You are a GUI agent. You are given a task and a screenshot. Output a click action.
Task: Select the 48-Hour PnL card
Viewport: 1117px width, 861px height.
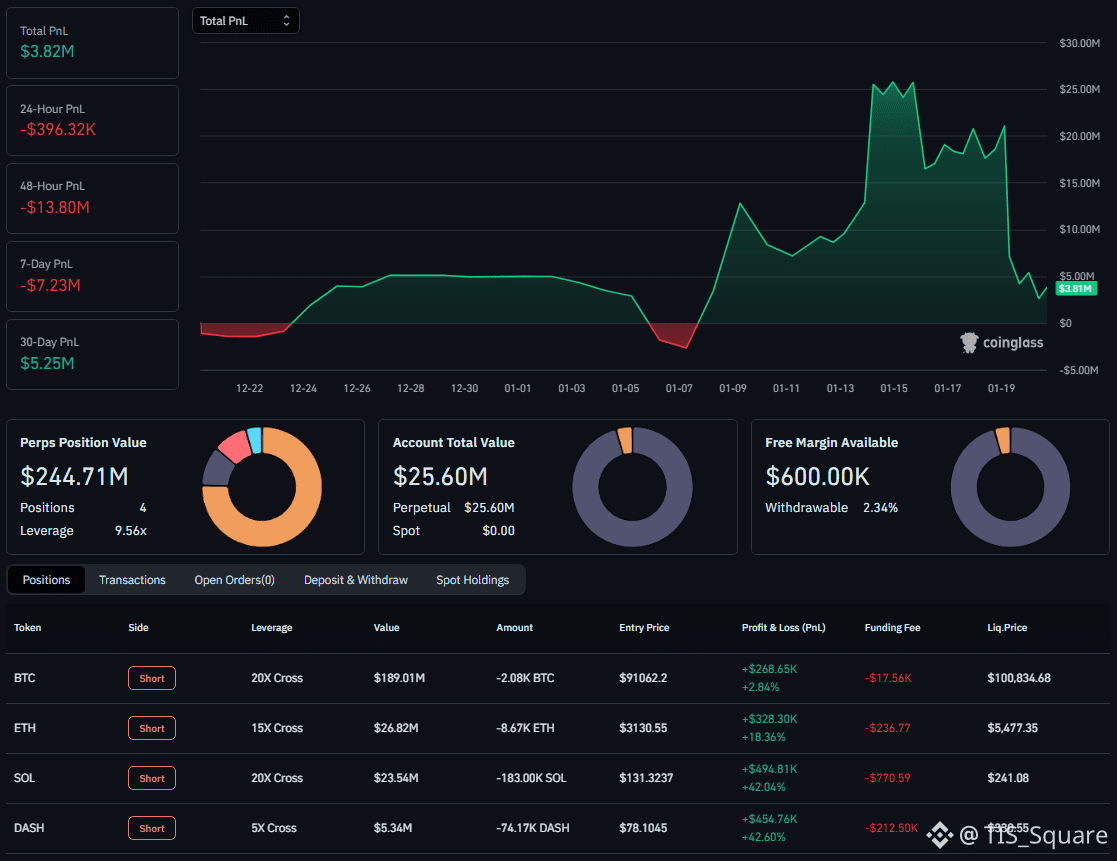[x=92, y=198]
